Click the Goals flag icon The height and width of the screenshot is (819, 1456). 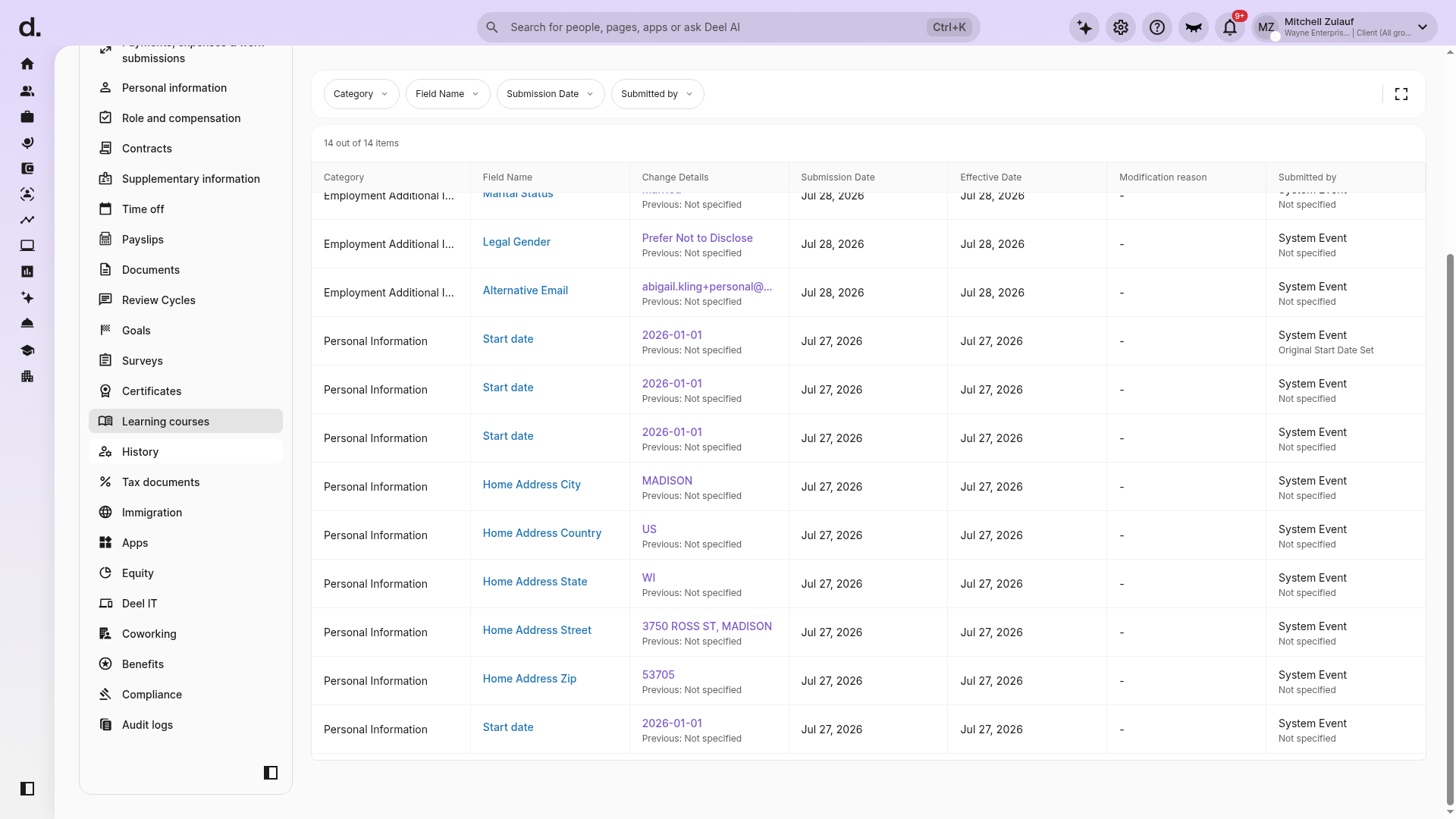coord(105,331)
